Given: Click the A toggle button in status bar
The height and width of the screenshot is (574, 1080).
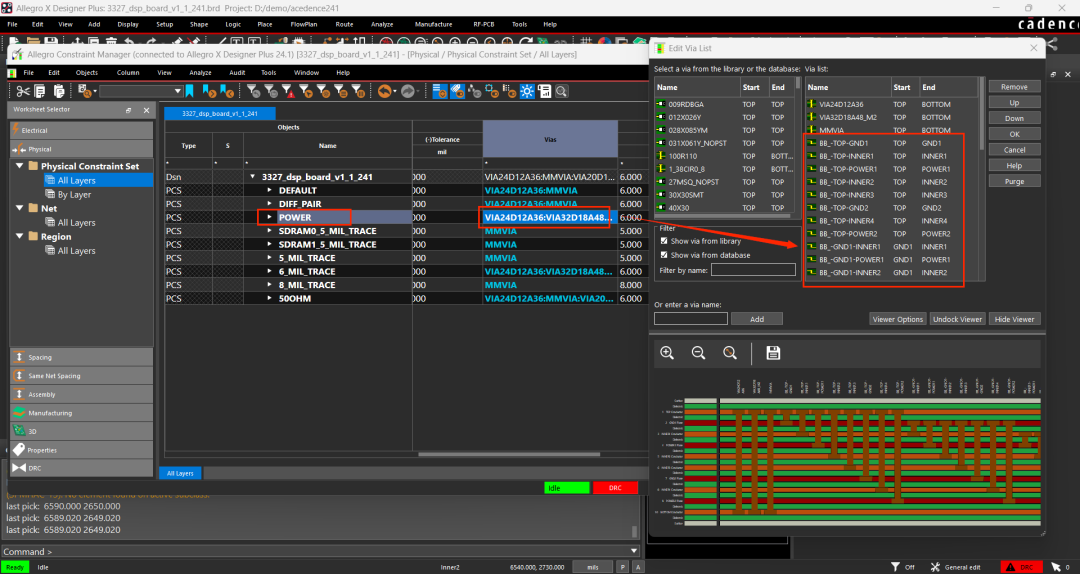Looking at the screenshot, I should [638, 567].
